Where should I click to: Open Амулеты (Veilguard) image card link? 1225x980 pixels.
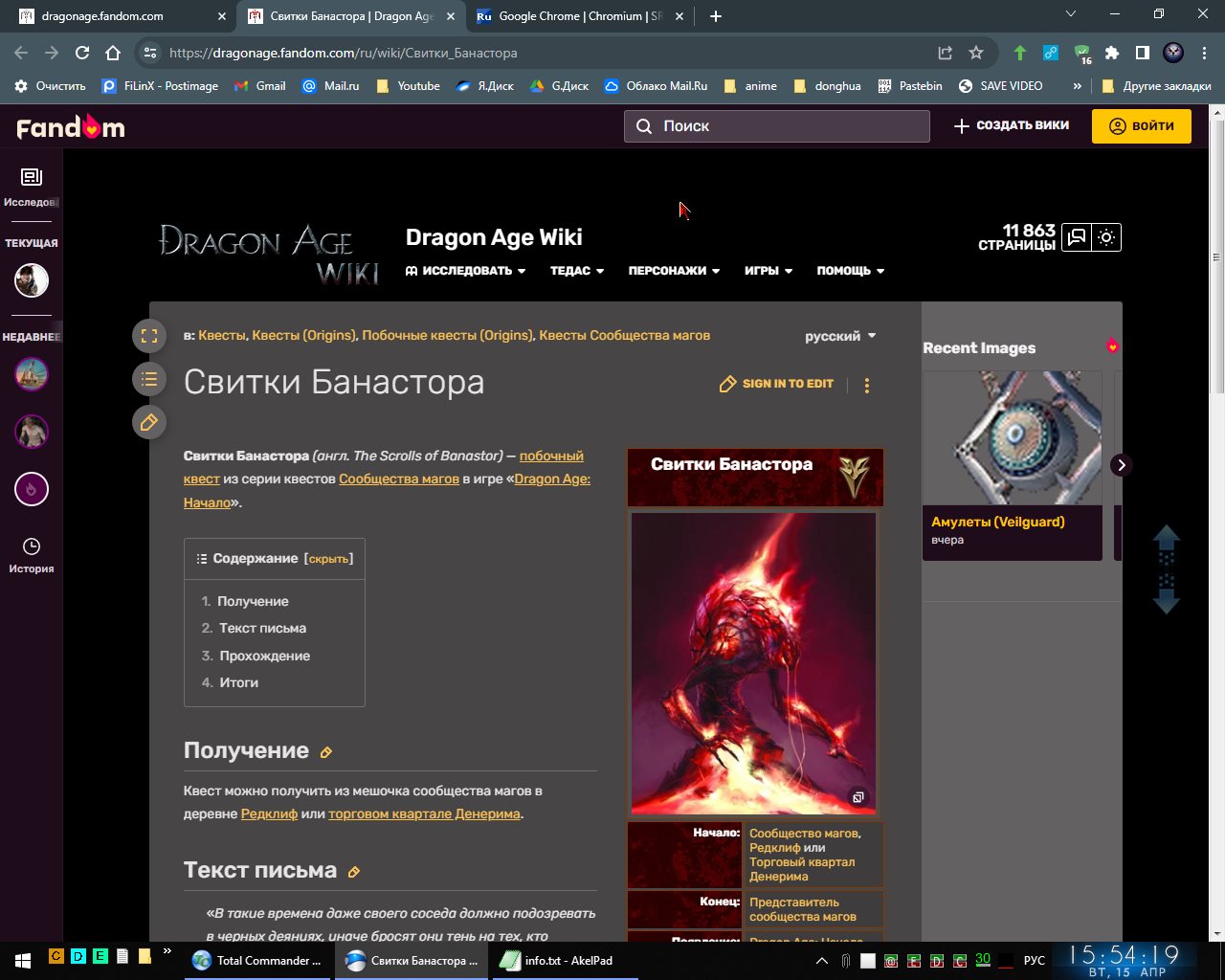coord(998,522)
